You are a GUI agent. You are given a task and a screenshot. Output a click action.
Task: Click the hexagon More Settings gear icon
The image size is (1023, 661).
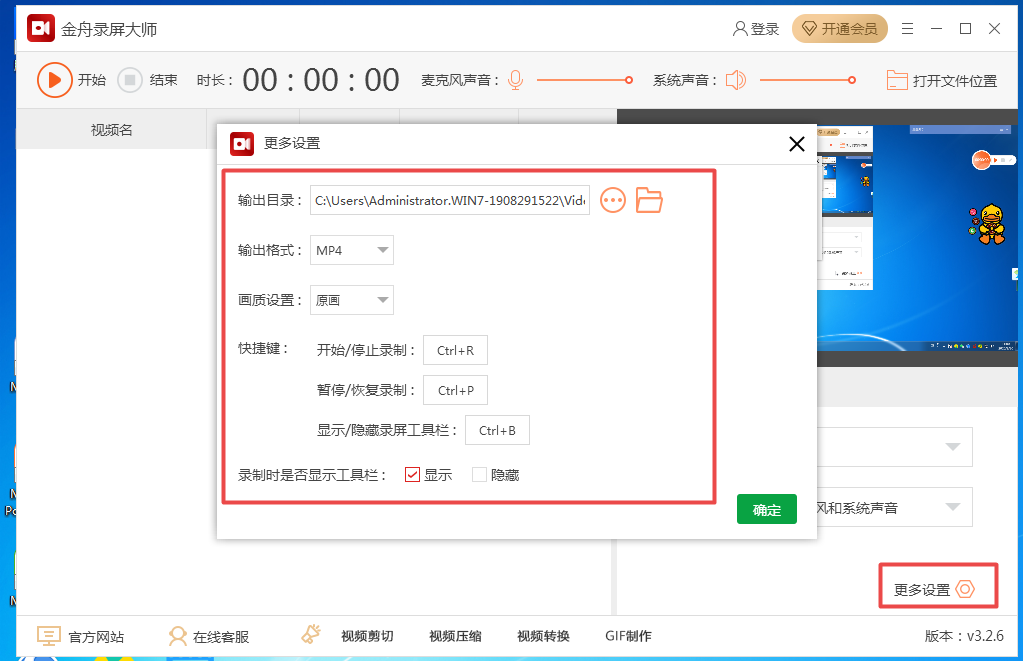pyautogui.click(x=965, y=589)
